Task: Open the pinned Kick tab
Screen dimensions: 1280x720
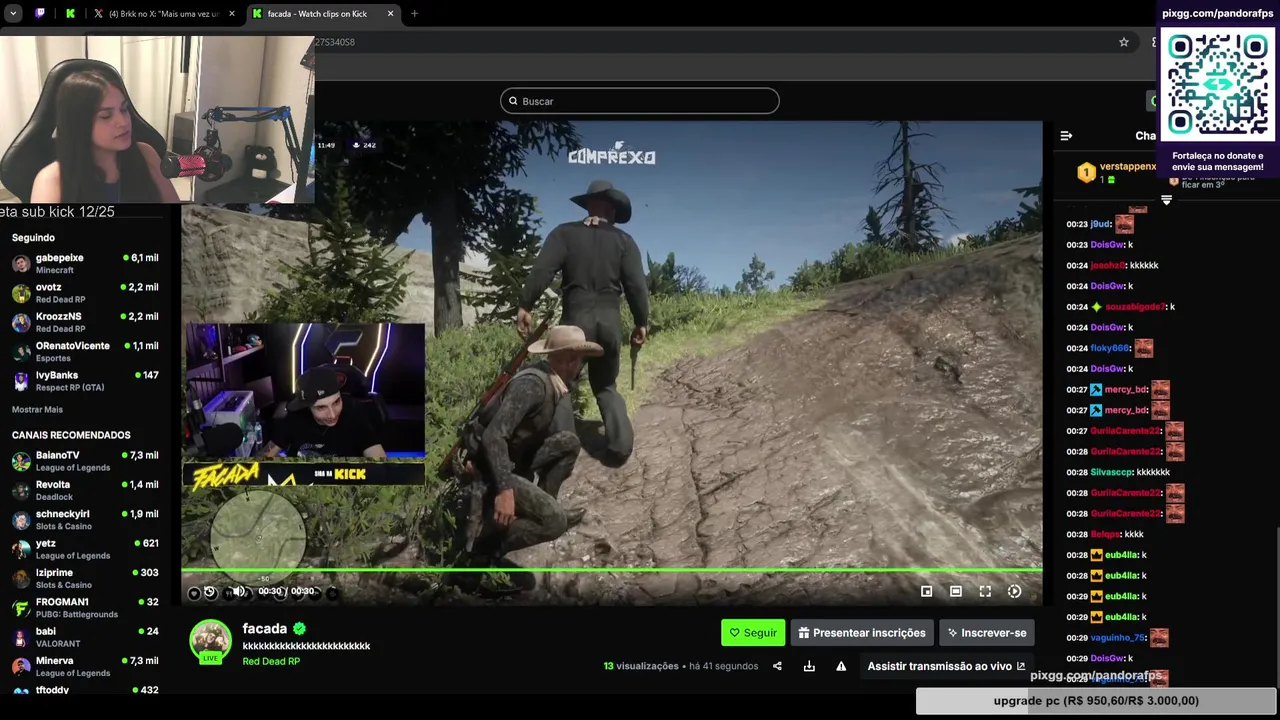Action: (70, 13)
